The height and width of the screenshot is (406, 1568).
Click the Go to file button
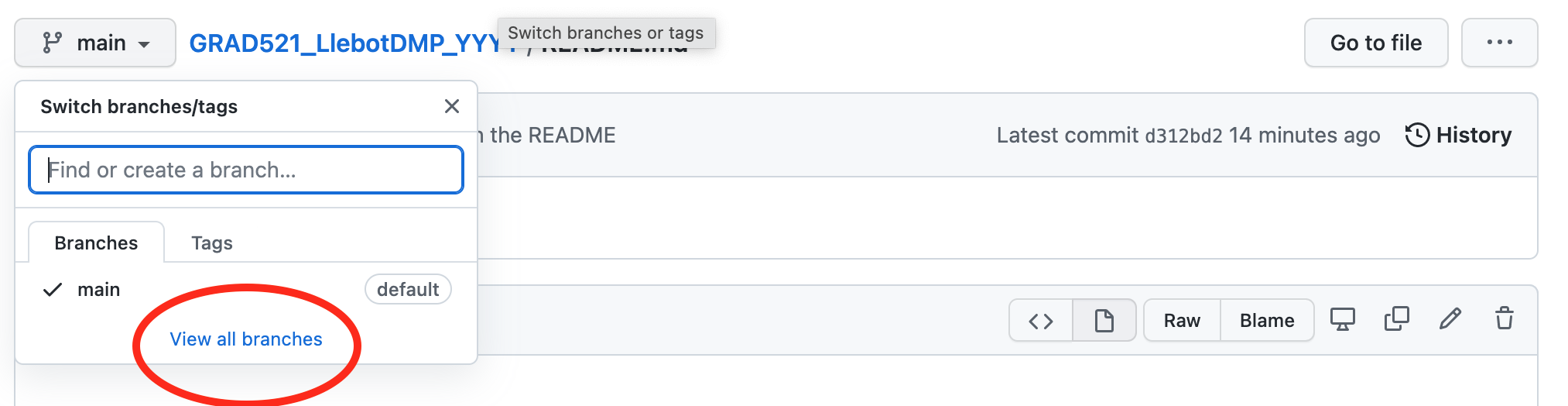coord(1375,43)
